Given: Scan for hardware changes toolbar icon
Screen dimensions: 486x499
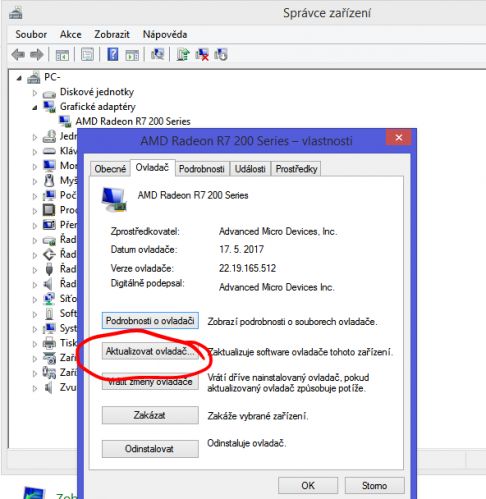Looking at the screenshot, I should pos(157,54).
